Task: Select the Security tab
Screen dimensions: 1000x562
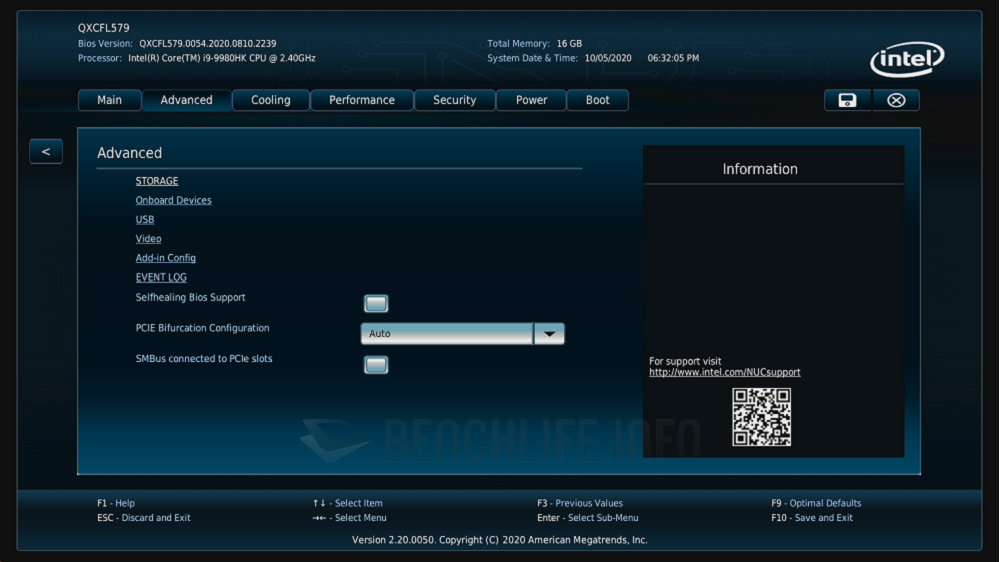Action: point(454,100)
